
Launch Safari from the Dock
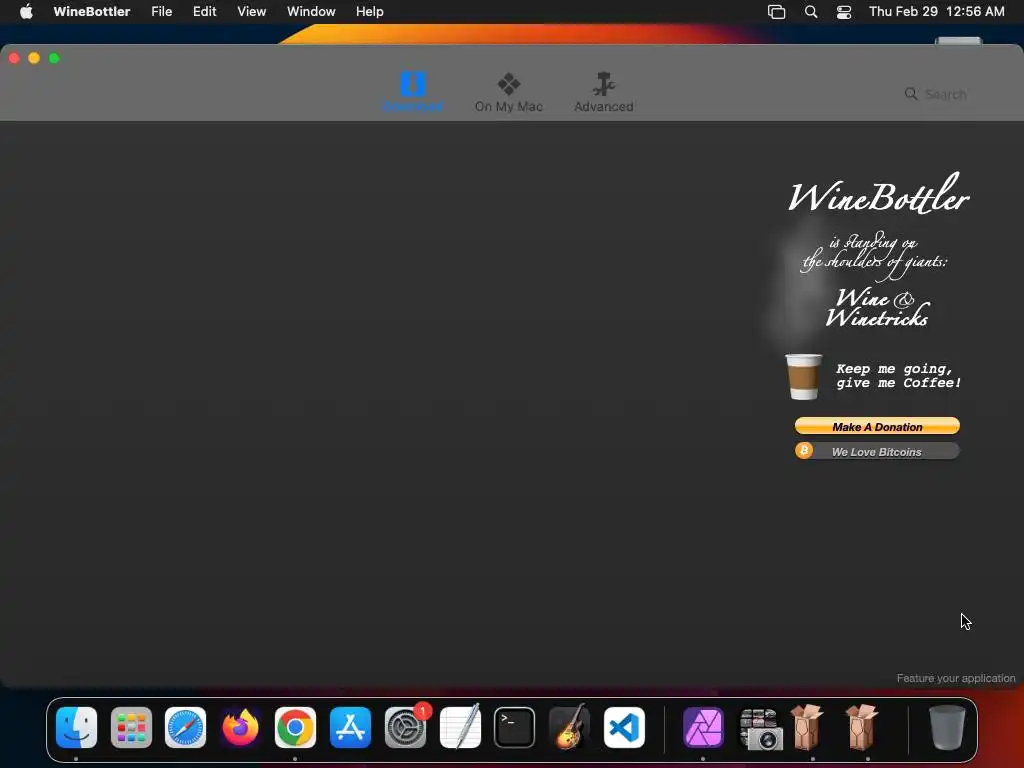(x=185, y=728)
